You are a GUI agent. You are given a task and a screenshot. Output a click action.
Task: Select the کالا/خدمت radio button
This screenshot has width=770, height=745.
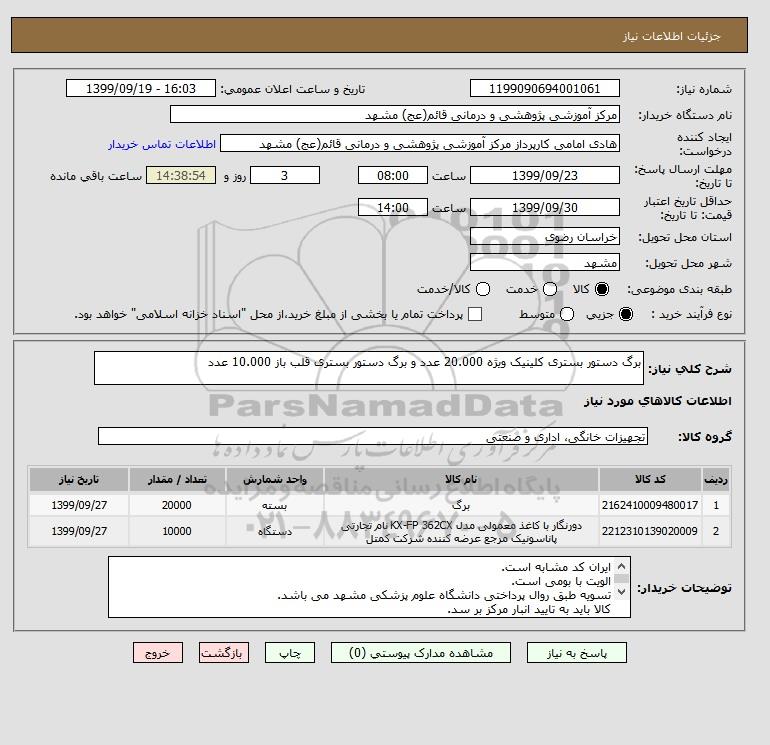point(483,289)
